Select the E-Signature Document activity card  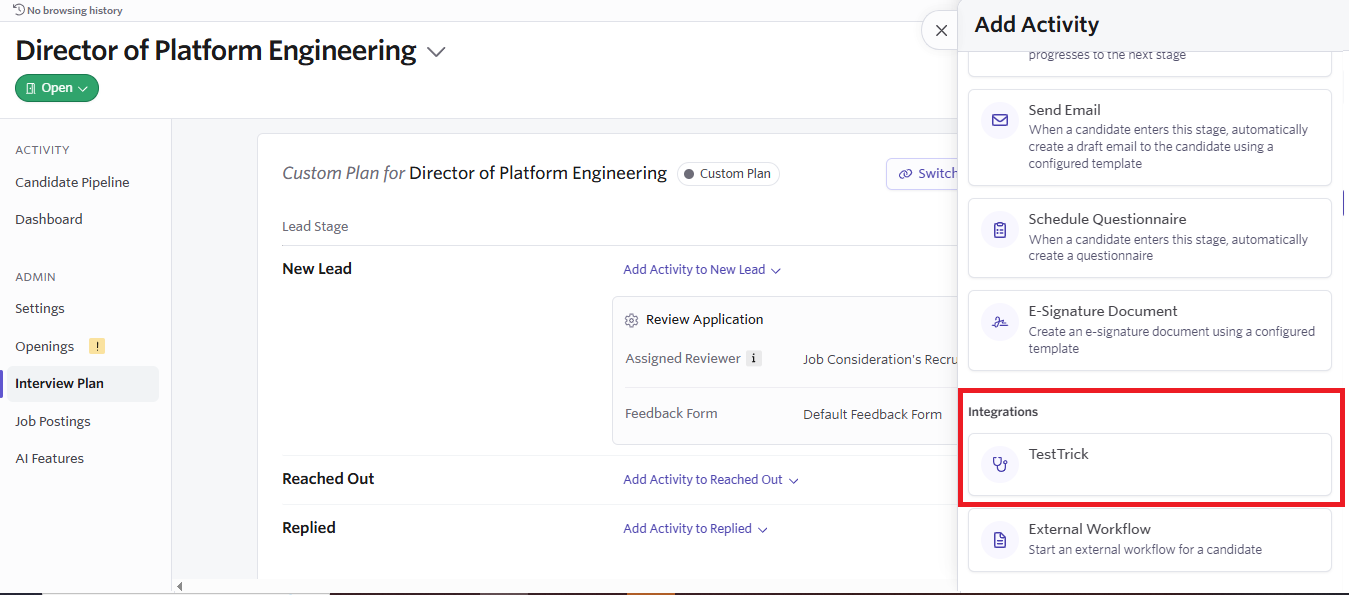(1150, 330)
